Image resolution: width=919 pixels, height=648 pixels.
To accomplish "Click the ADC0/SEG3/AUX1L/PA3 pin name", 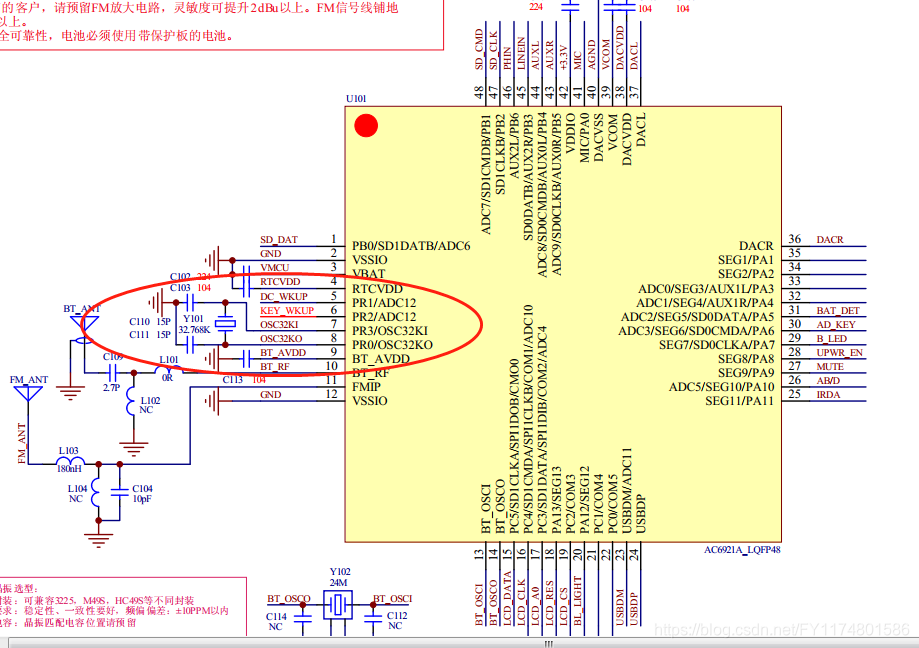I will (x=706, y=289).
